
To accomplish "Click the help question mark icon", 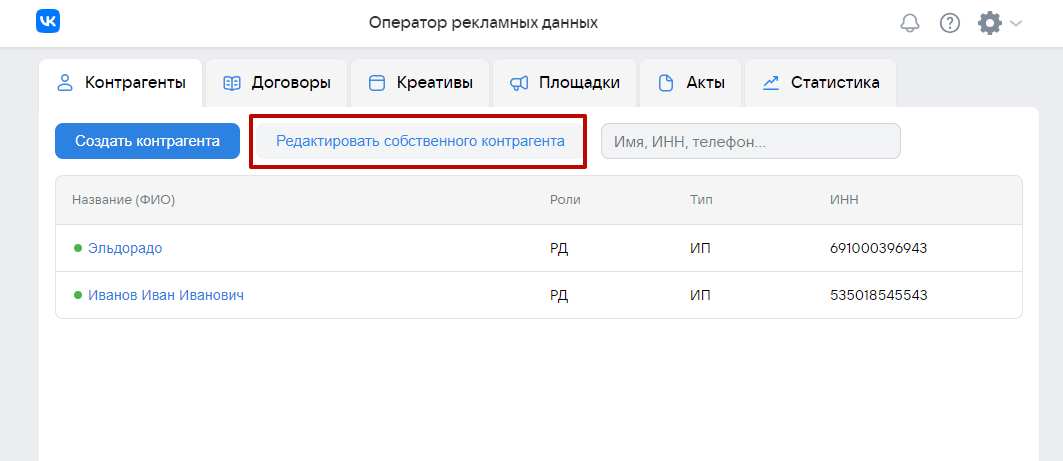I will click(950, 23).
